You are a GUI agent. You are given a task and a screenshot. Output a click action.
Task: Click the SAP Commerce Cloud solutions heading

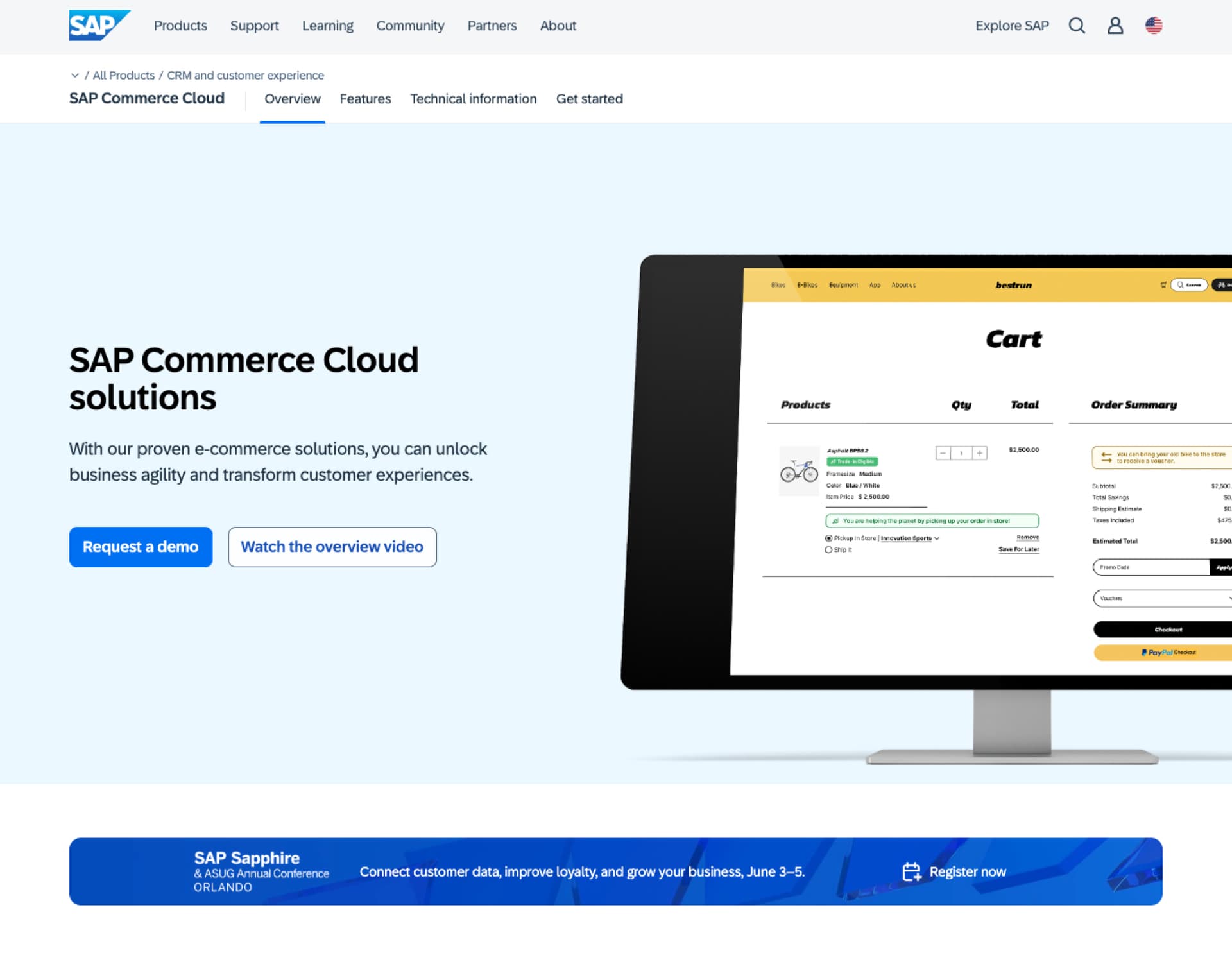click(244, 379)
